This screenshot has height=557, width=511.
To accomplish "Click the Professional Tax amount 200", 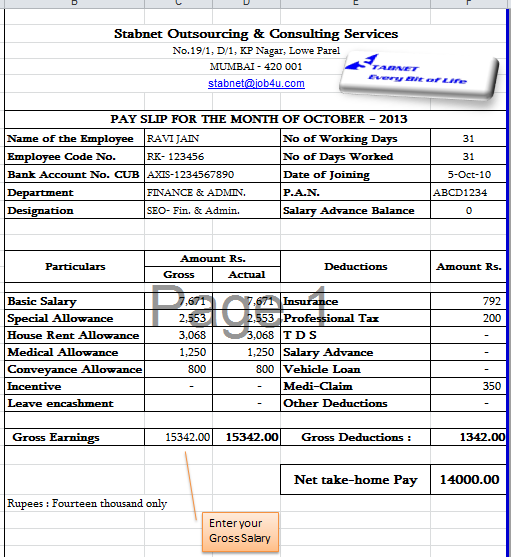I will tap(468, 318).
